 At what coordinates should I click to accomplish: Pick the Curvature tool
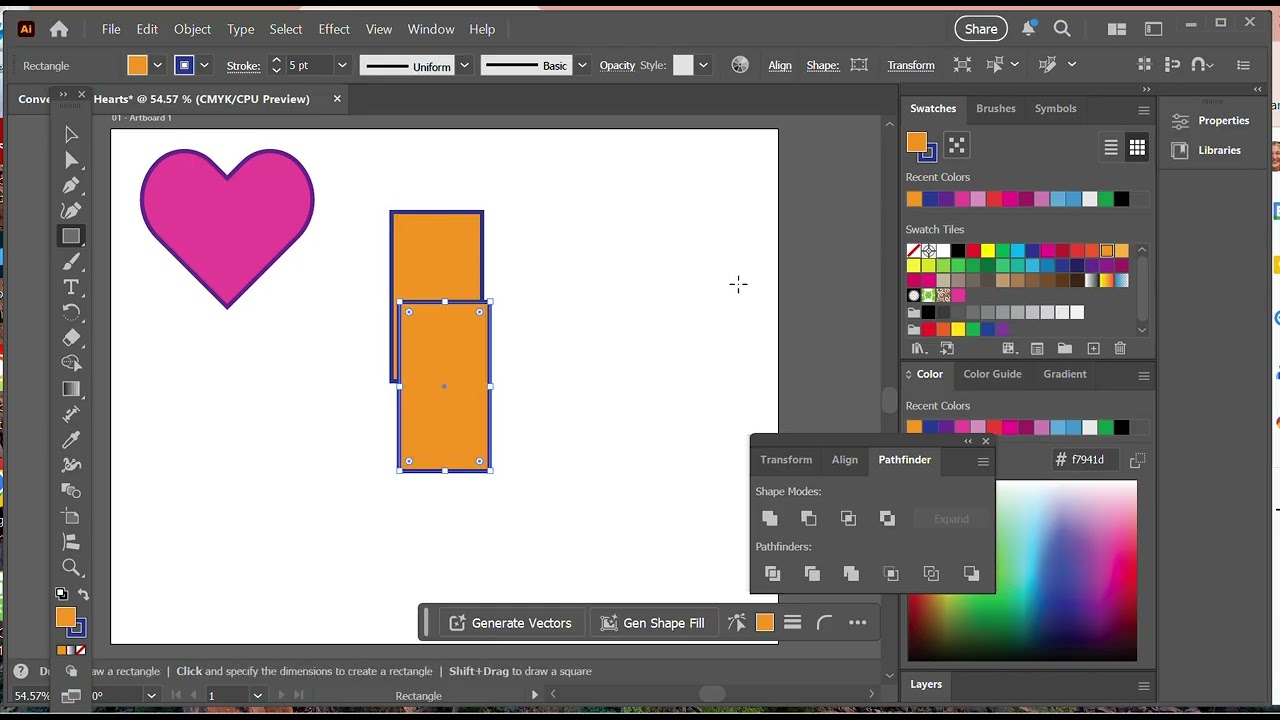click(x=71, y=211)
